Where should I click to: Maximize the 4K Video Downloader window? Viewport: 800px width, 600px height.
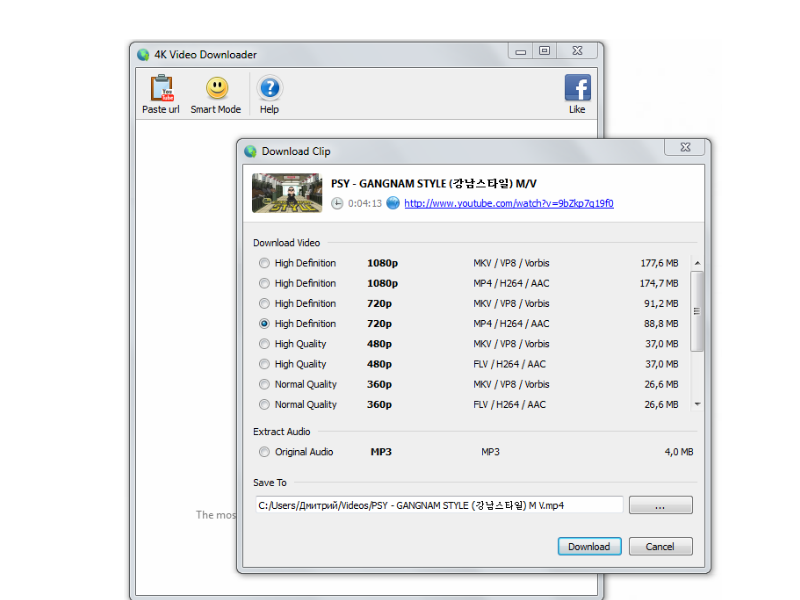tap(544, 51)
